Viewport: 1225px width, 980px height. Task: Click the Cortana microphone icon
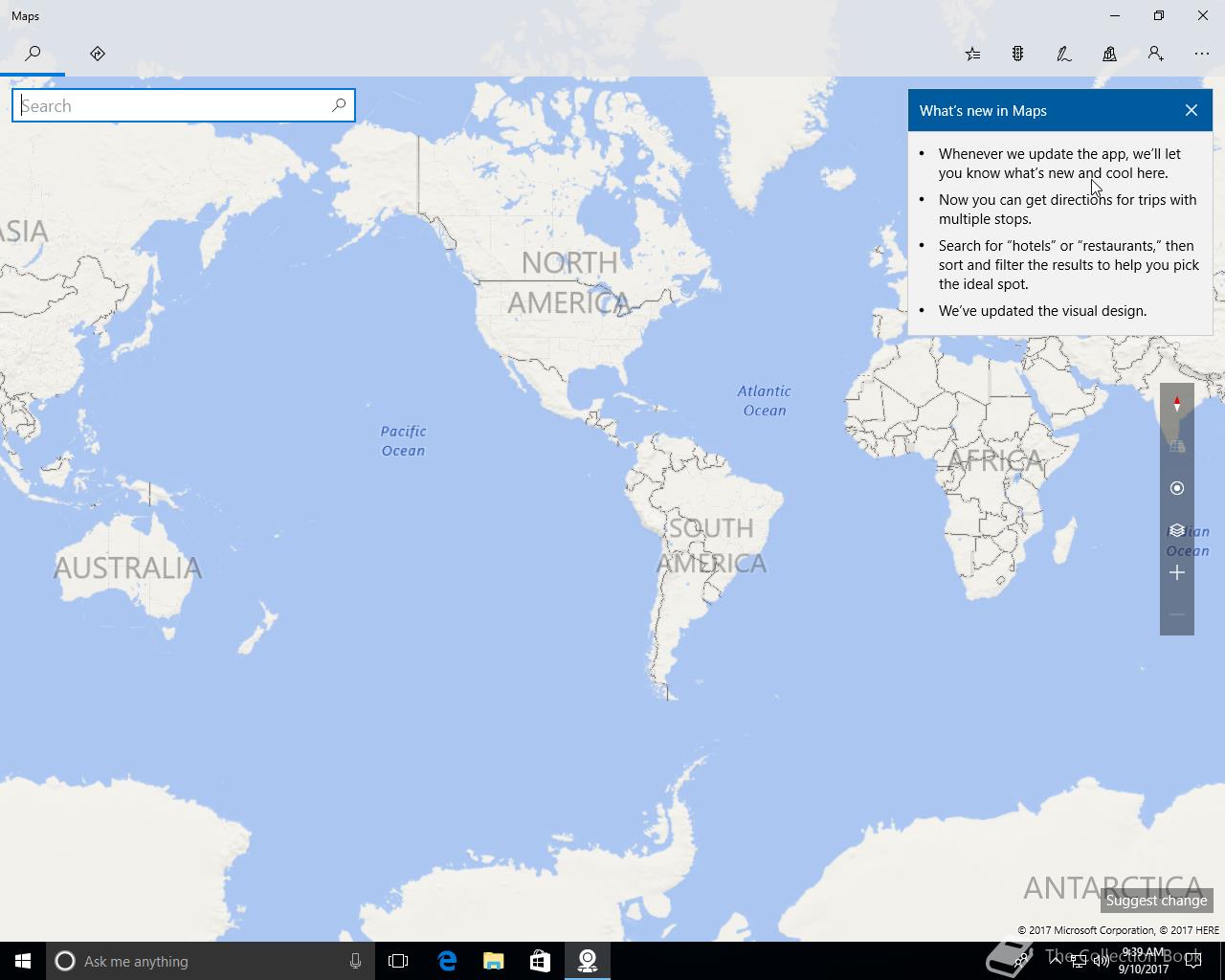point(355,961)
